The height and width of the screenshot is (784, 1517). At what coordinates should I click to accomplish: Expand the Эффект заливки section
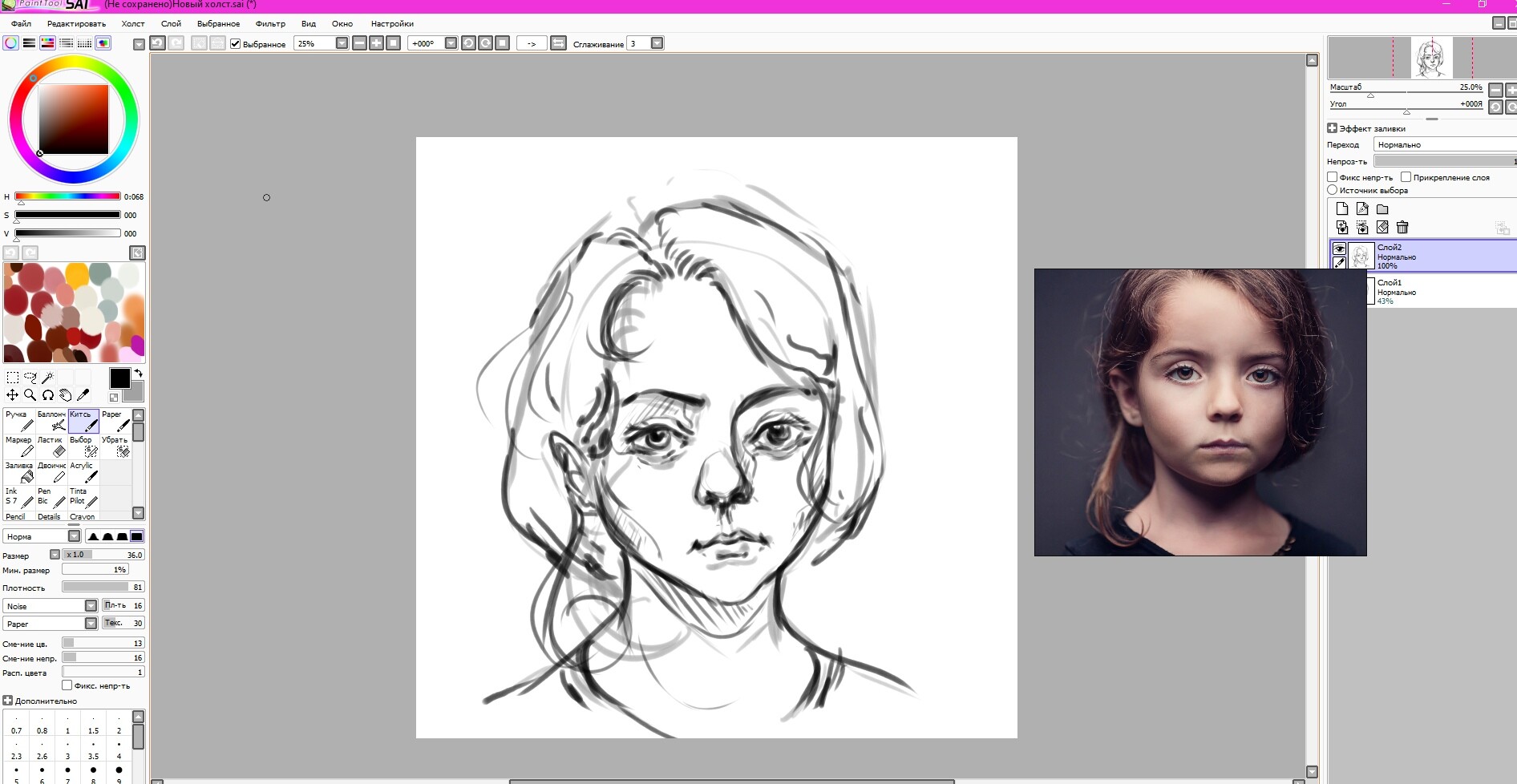tap(1333, 127)
